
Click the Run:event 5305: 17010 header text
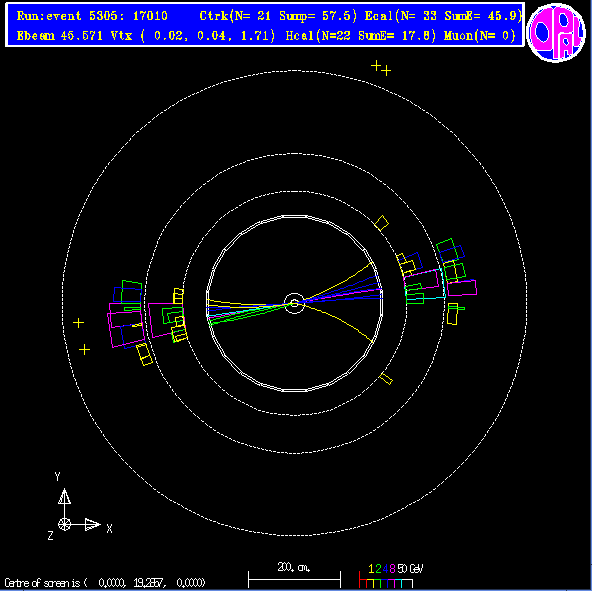coord(92,16)
